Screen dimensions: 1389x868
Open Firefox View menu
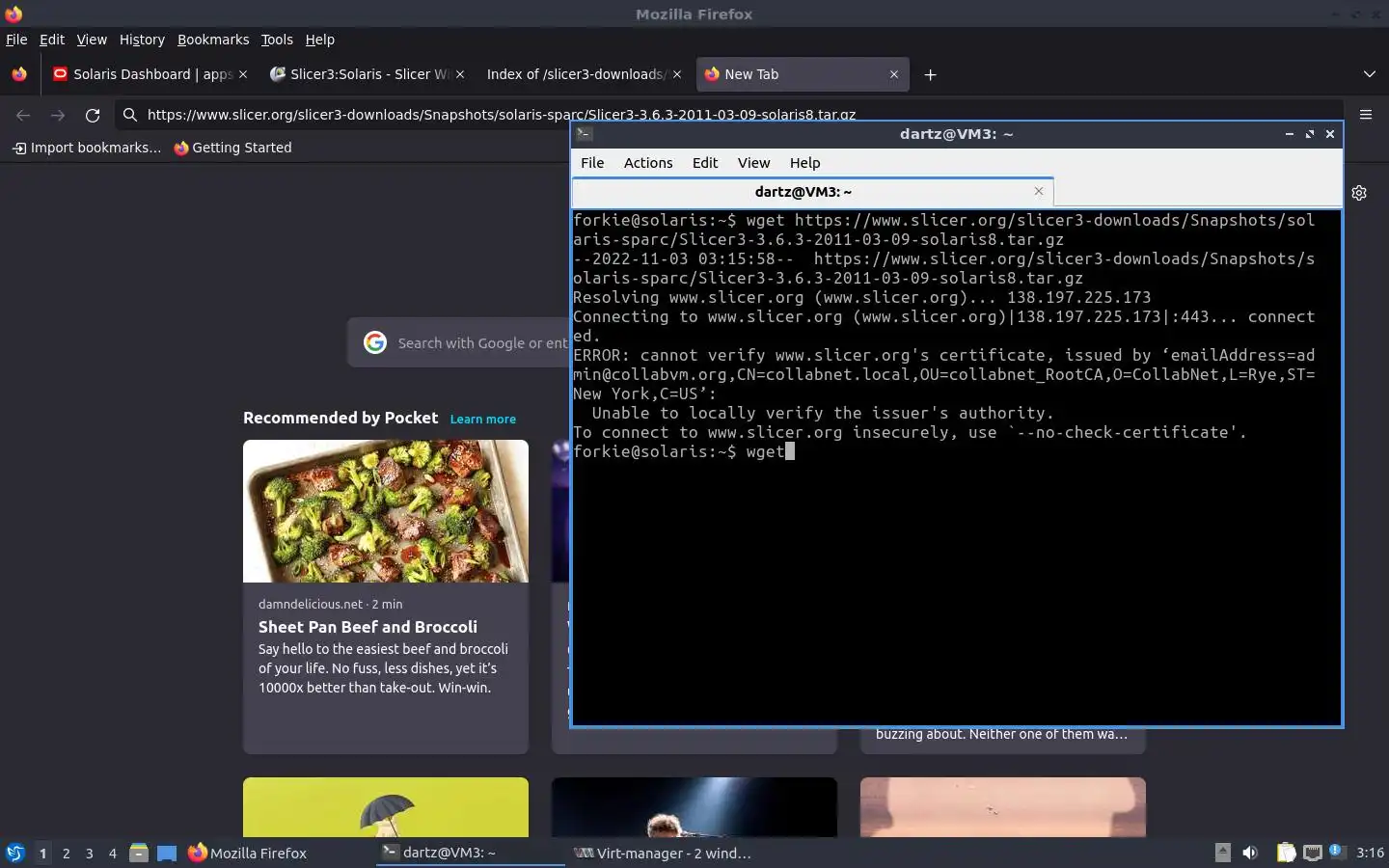(92, 40)
